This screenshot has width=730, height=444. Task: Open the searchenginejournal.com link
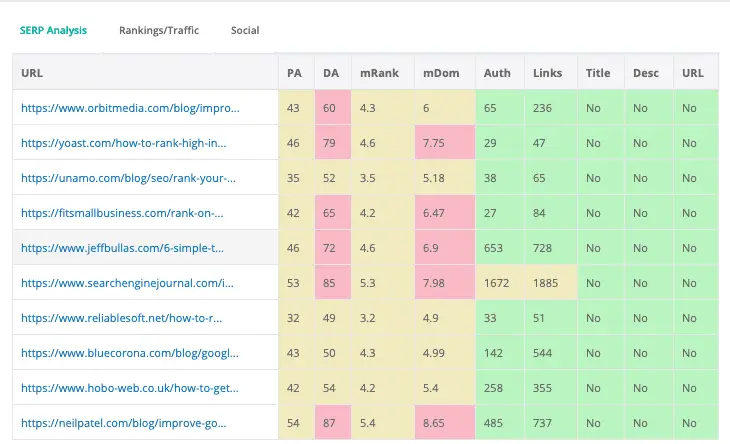(x=128, y=283)
